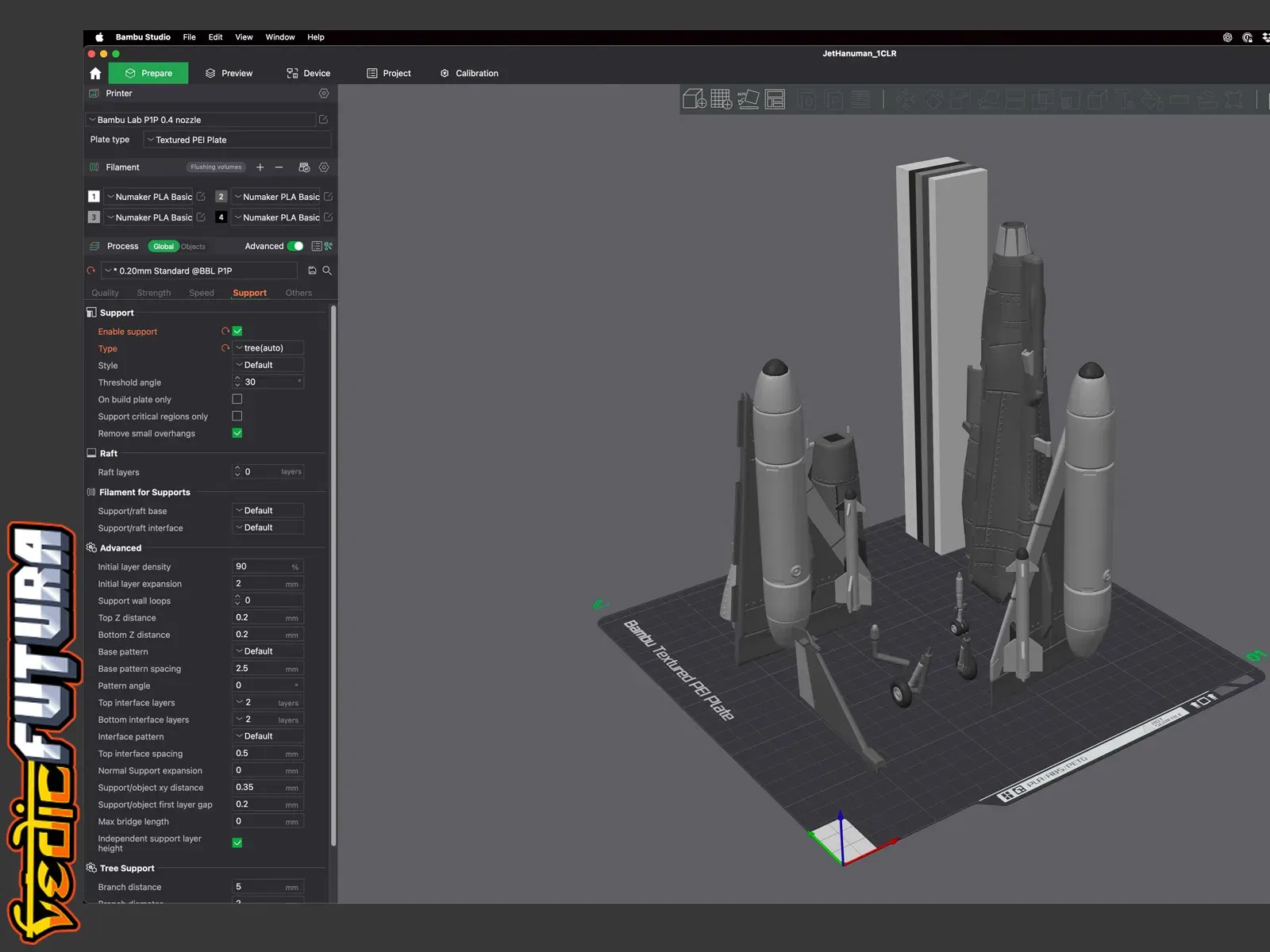Open printer settings gear icon
Viewport: 1270px width, 952px height.
pos(324,94)
